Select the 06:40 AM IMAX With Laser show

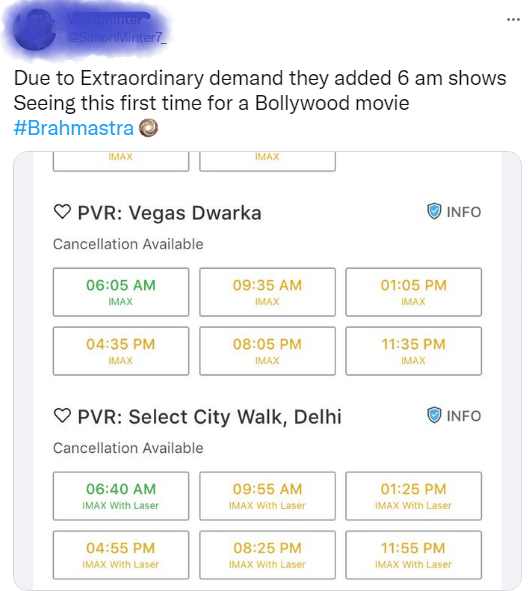[121, 496]
